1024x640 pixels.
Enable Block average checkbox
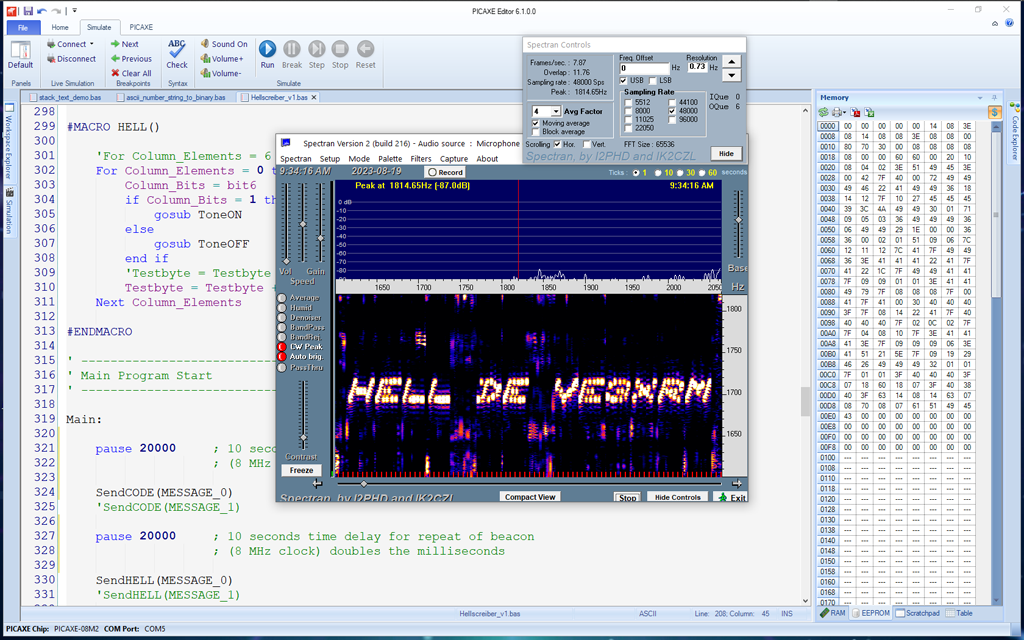coord(536,132)
